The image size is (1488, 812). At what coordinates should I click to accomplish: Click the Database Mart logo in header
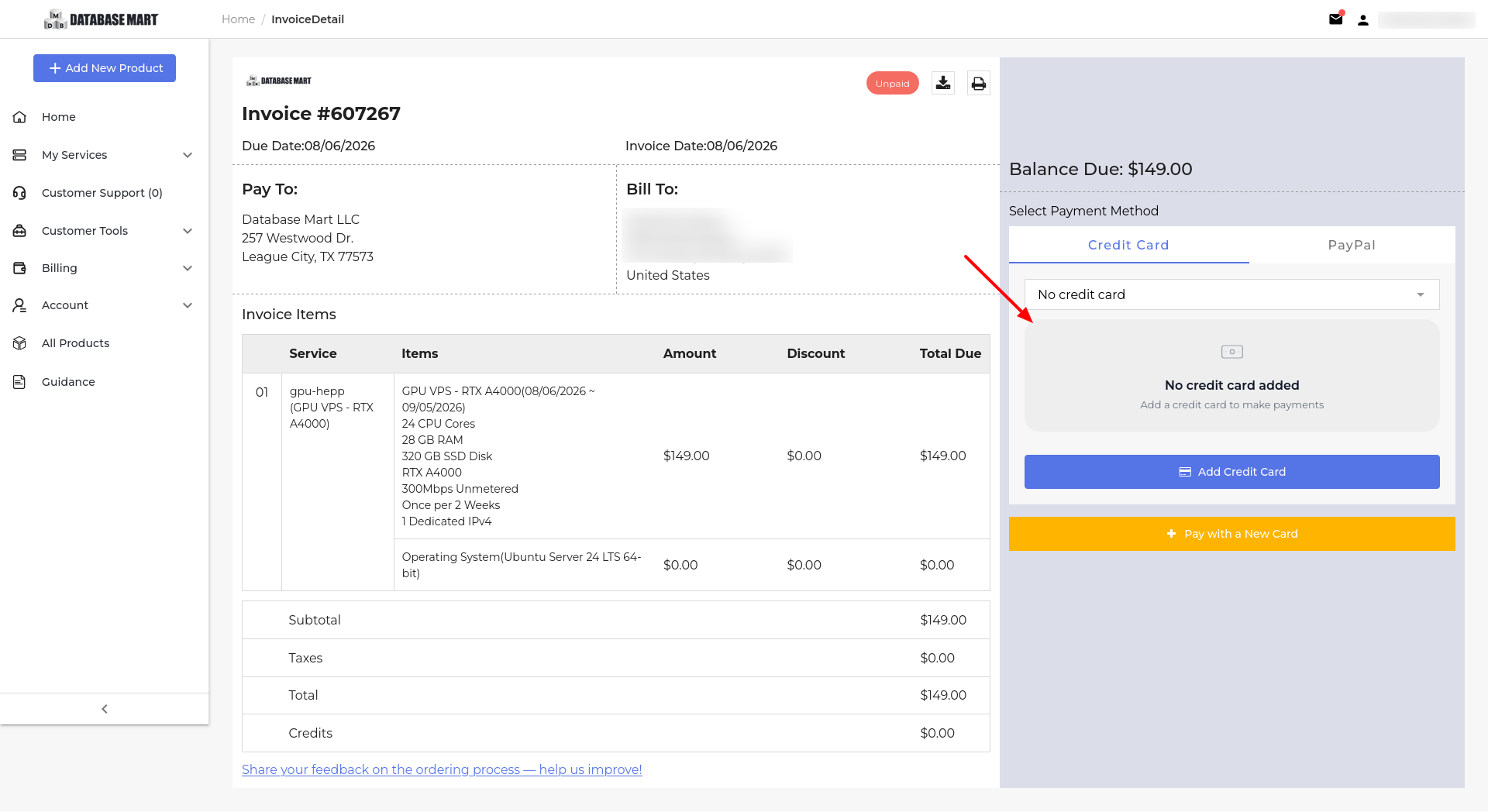click(102, 19)
